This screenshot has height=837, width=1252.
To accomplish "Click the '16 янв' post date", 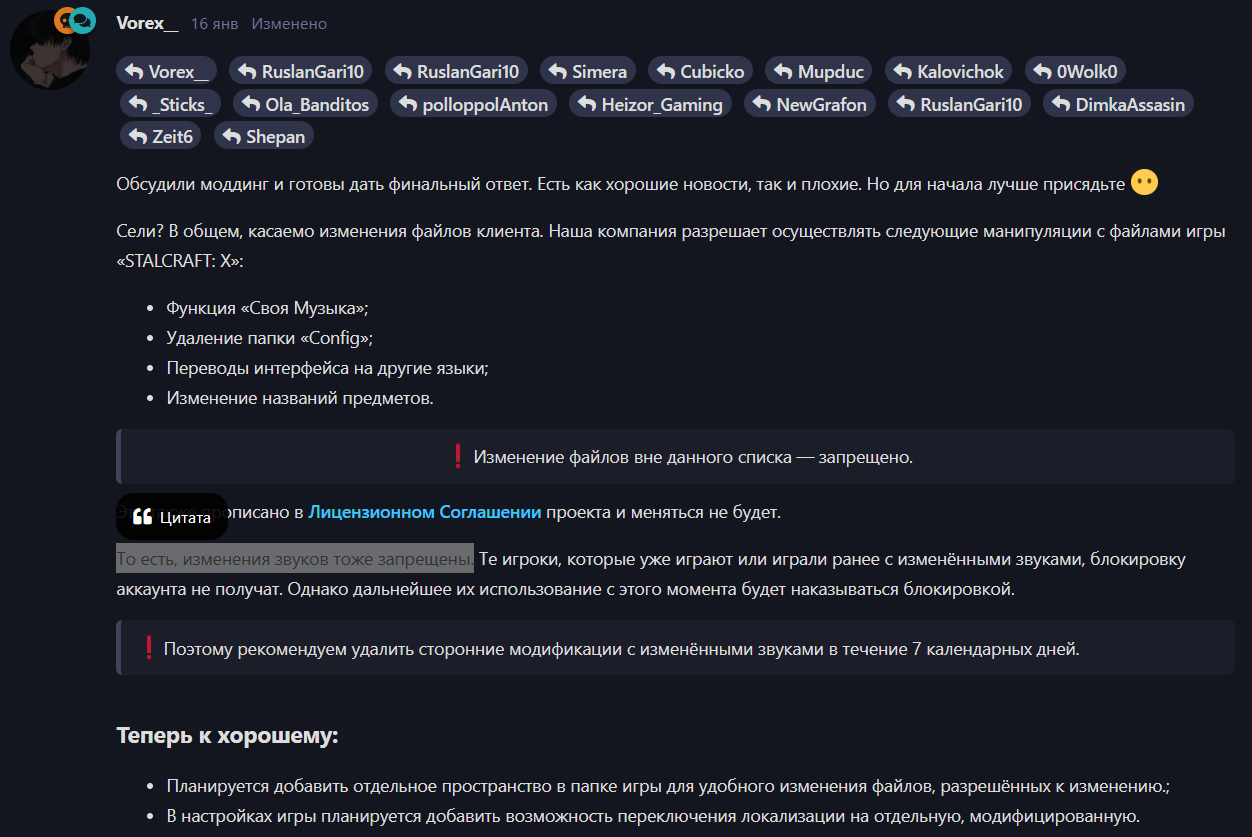I will (x=213, y=24).
